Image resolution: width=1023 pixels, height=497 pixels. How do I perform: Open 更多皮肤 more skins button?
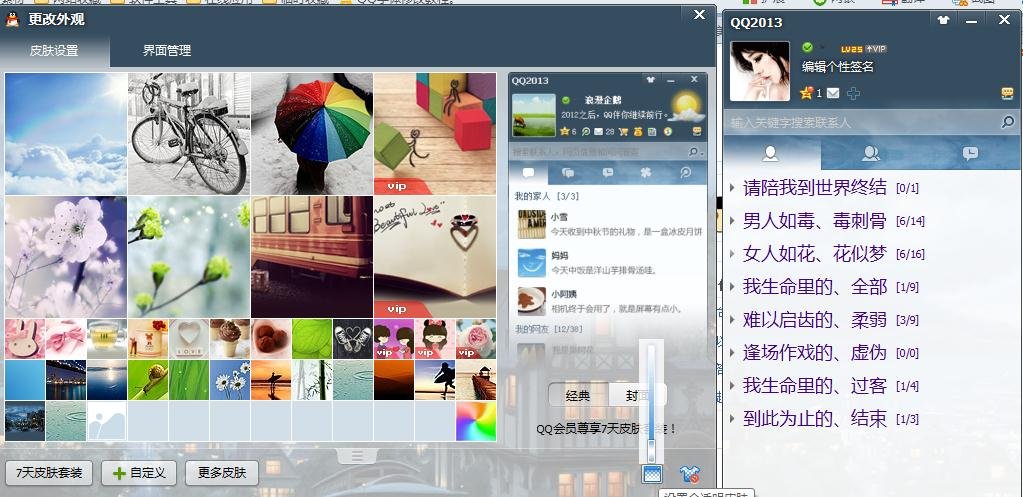[x=222, y=473]
